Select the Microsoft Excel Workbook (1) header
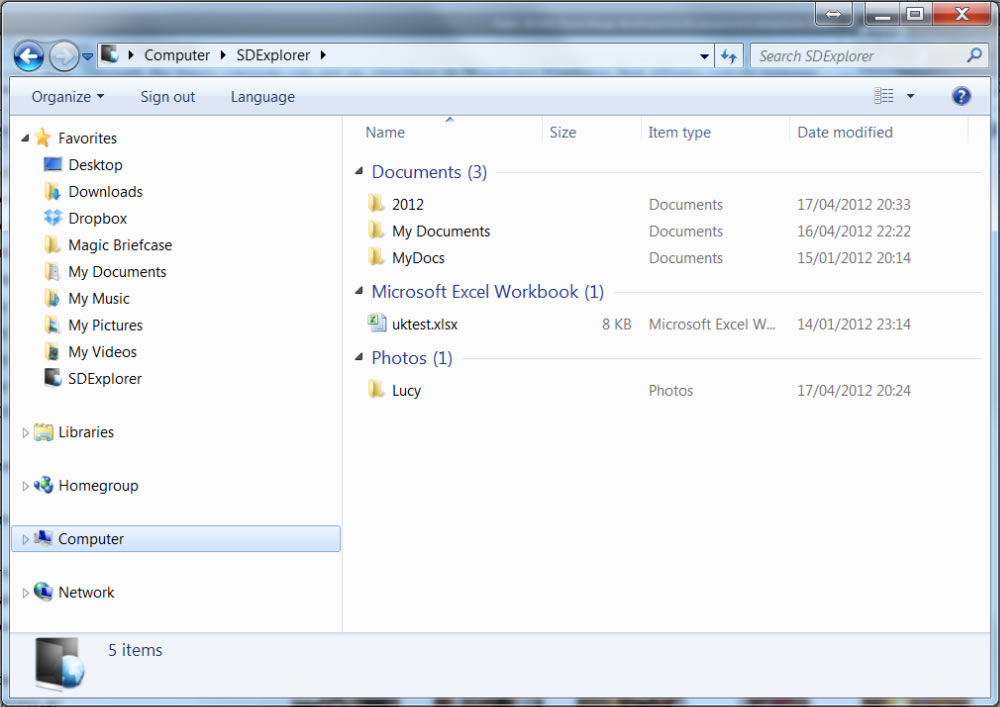Screen dimensions: 1000x707 (x=488, y=292)
